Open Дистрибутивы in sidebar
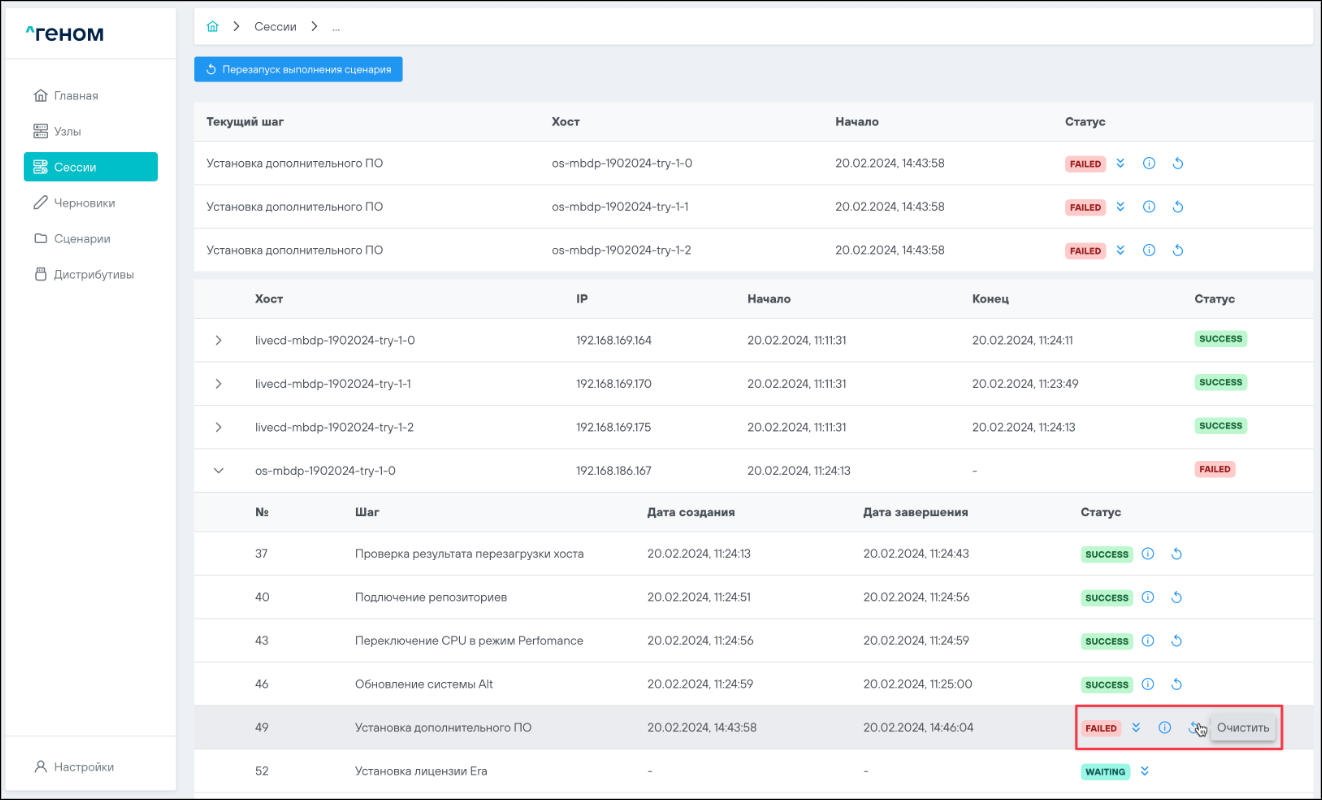This screenshot has height=801, width=1322. [x=93, y=274]
